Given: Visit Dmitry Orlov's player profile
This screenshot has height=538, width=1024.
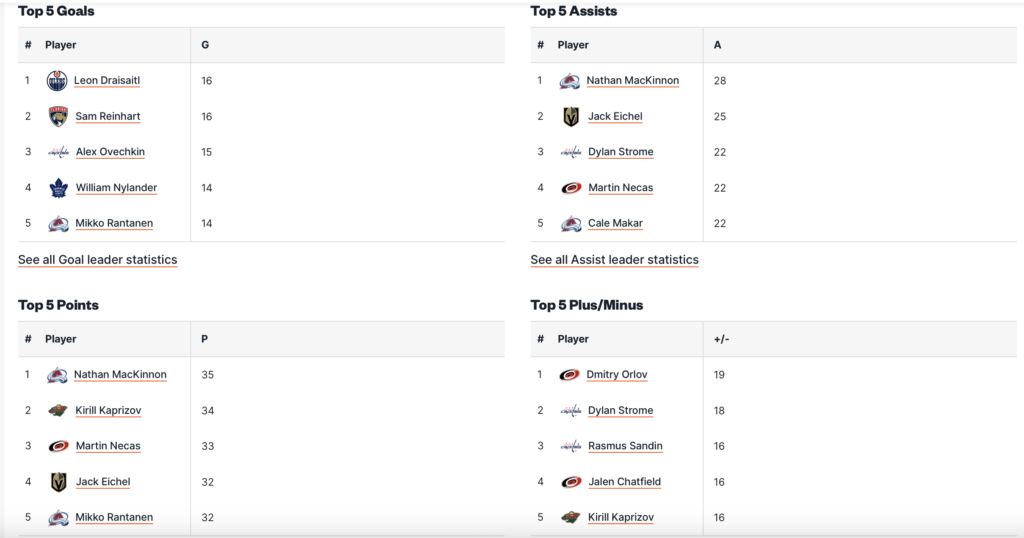Looking at the screenshot, I should coord(616,375).
